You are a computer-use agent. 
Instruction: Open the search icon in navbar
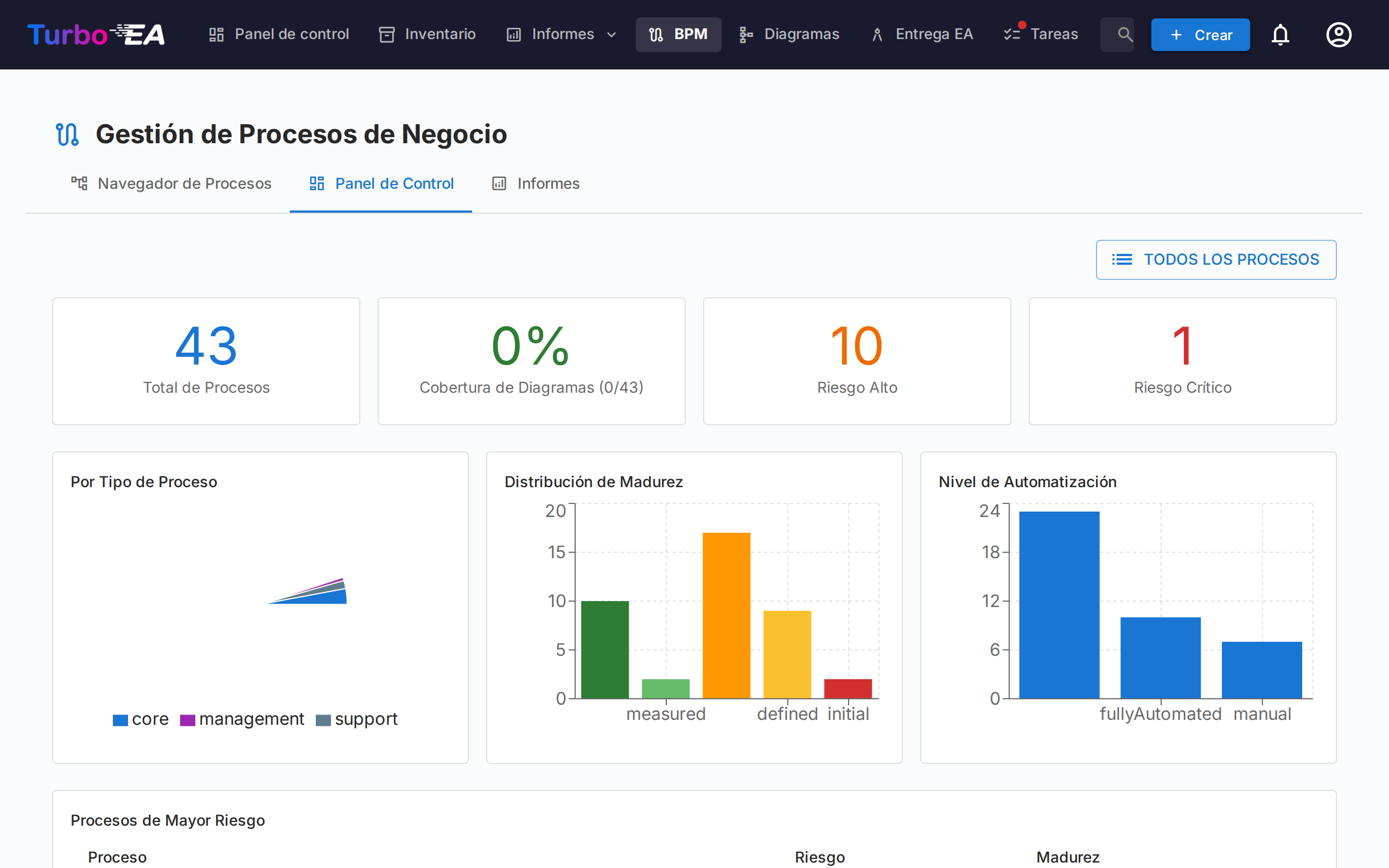[1124, 34]
